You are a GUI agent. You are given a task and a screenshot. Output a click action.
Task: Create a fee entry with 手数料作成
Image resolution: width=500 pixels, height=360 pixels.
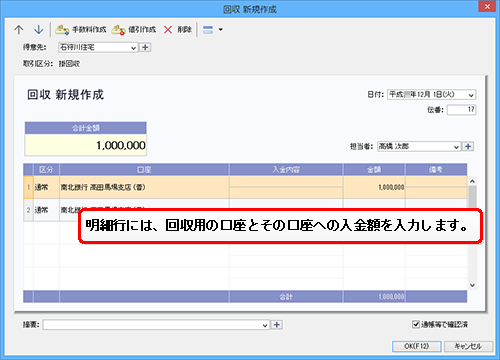pos(81,30)
